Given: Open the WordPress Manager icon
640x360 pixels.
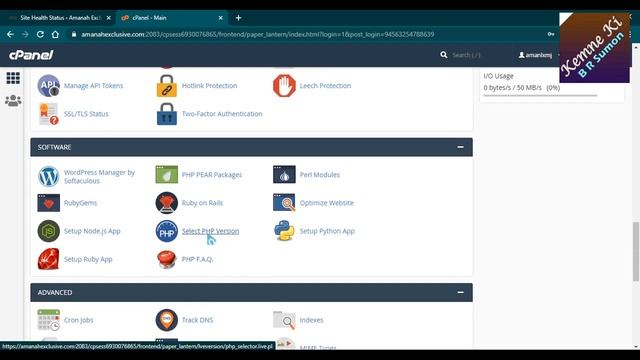Looking at the screenshot, I should [49, 176].
